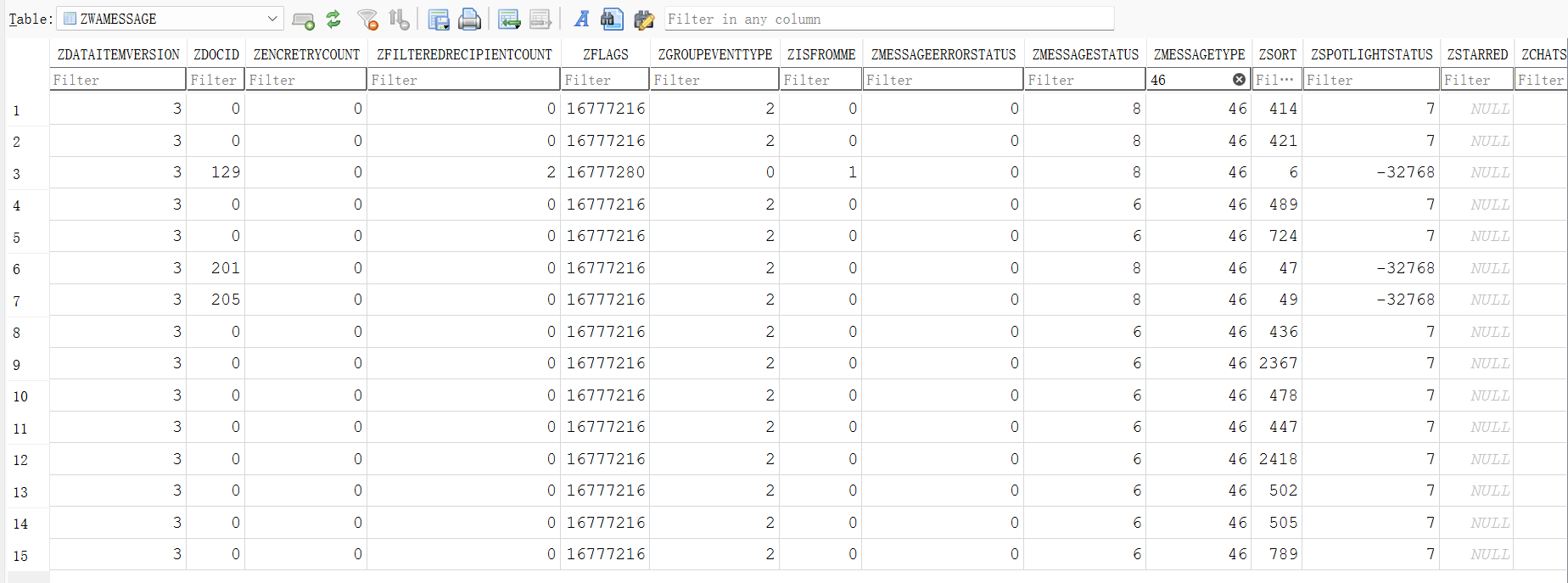Image resolution: width=1568 pixels, height=583 pixels.
Task: Click the save table as icon
Action: tap(439, 19)
